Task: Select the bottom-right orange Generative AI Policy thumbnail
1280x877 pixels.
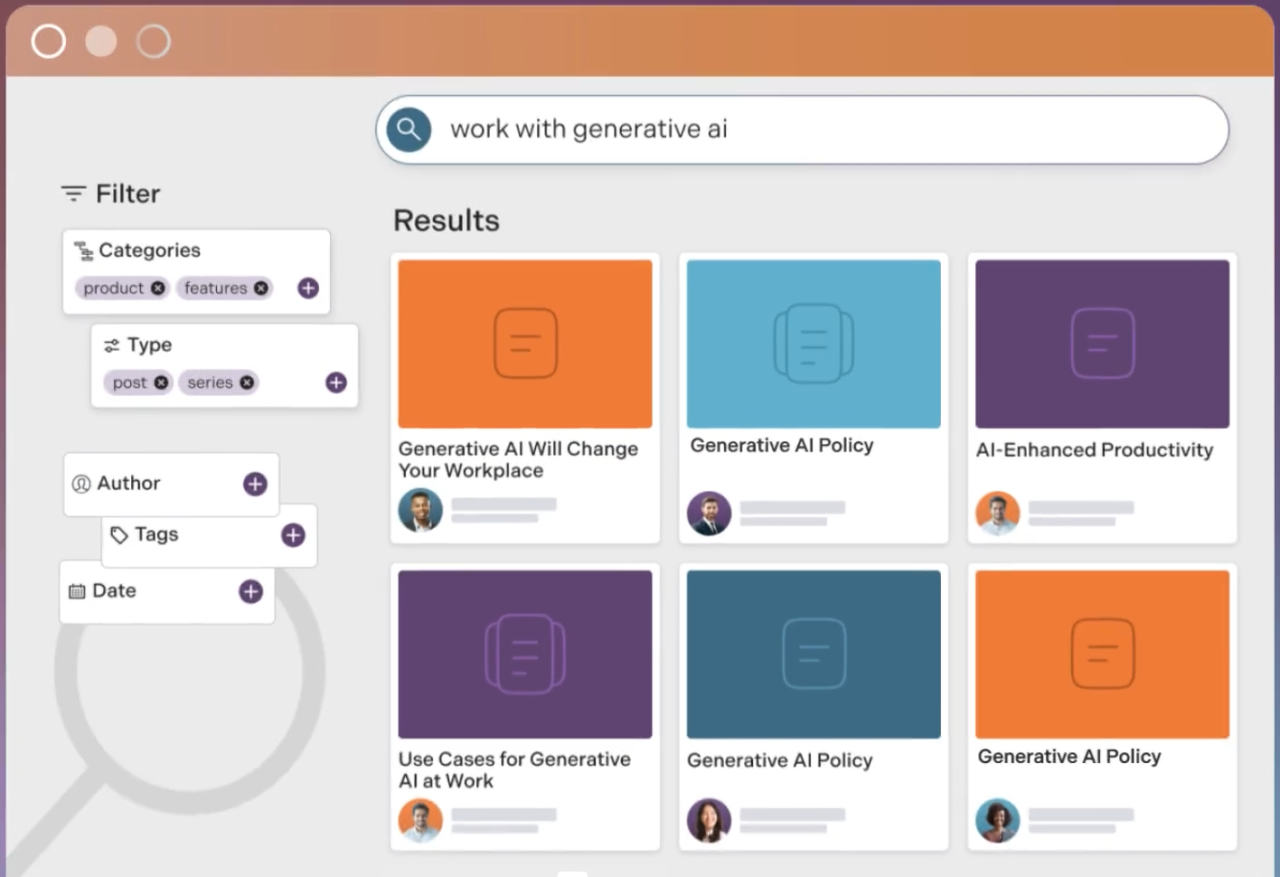Action: (1102, 654)
